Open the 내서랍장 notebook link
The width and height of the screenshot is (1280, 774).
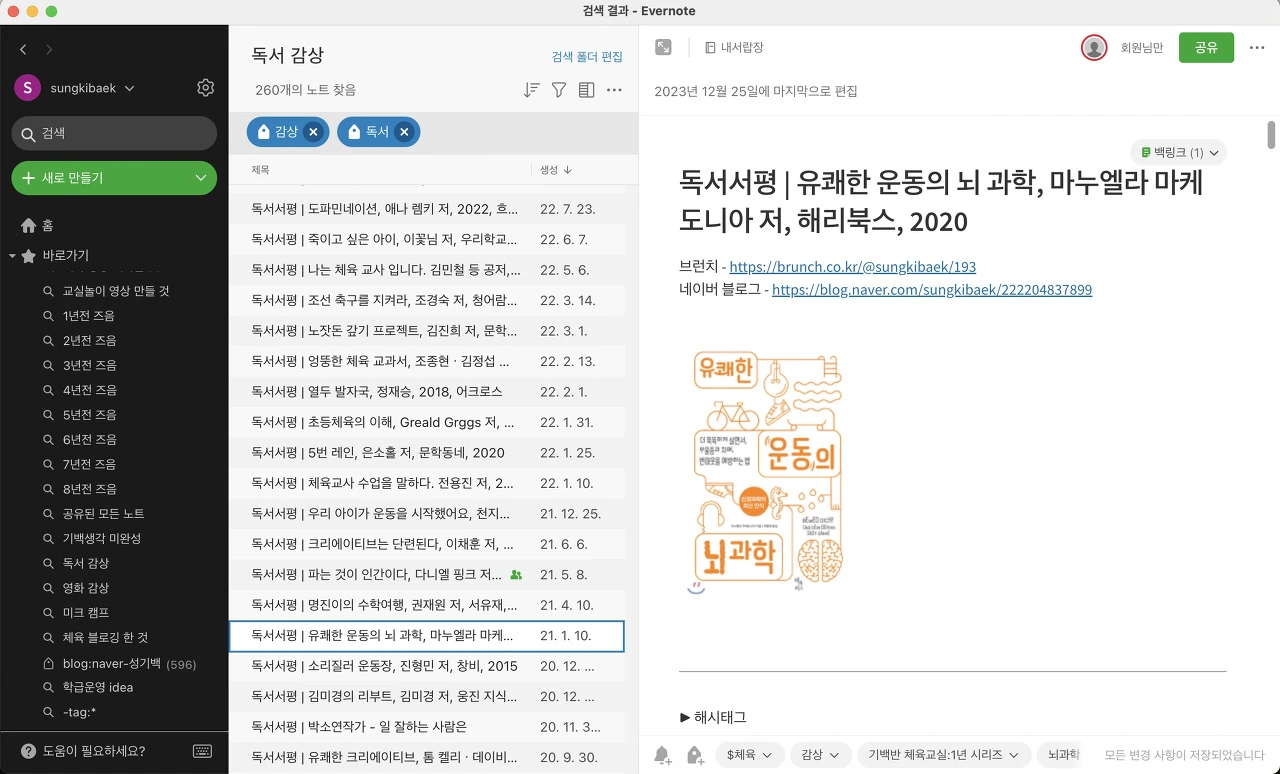click(734, 47)
